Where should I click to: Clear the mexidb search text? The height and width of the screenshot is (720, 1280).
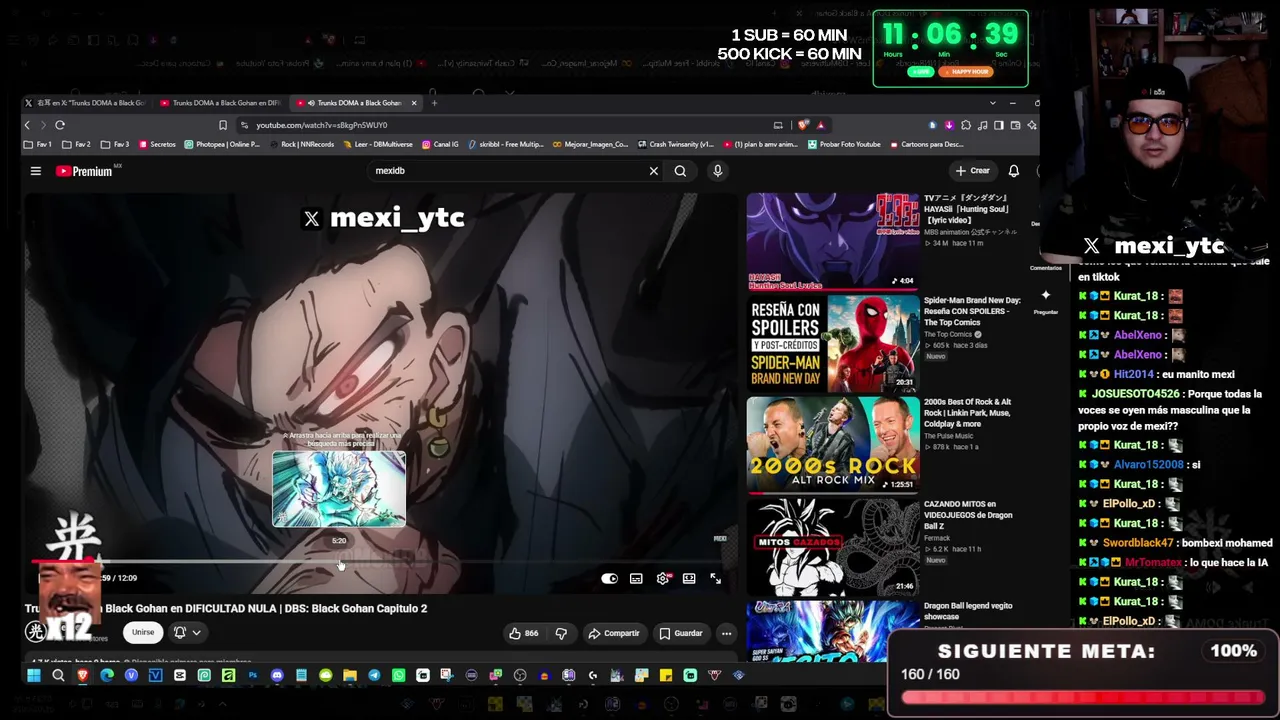654,171
